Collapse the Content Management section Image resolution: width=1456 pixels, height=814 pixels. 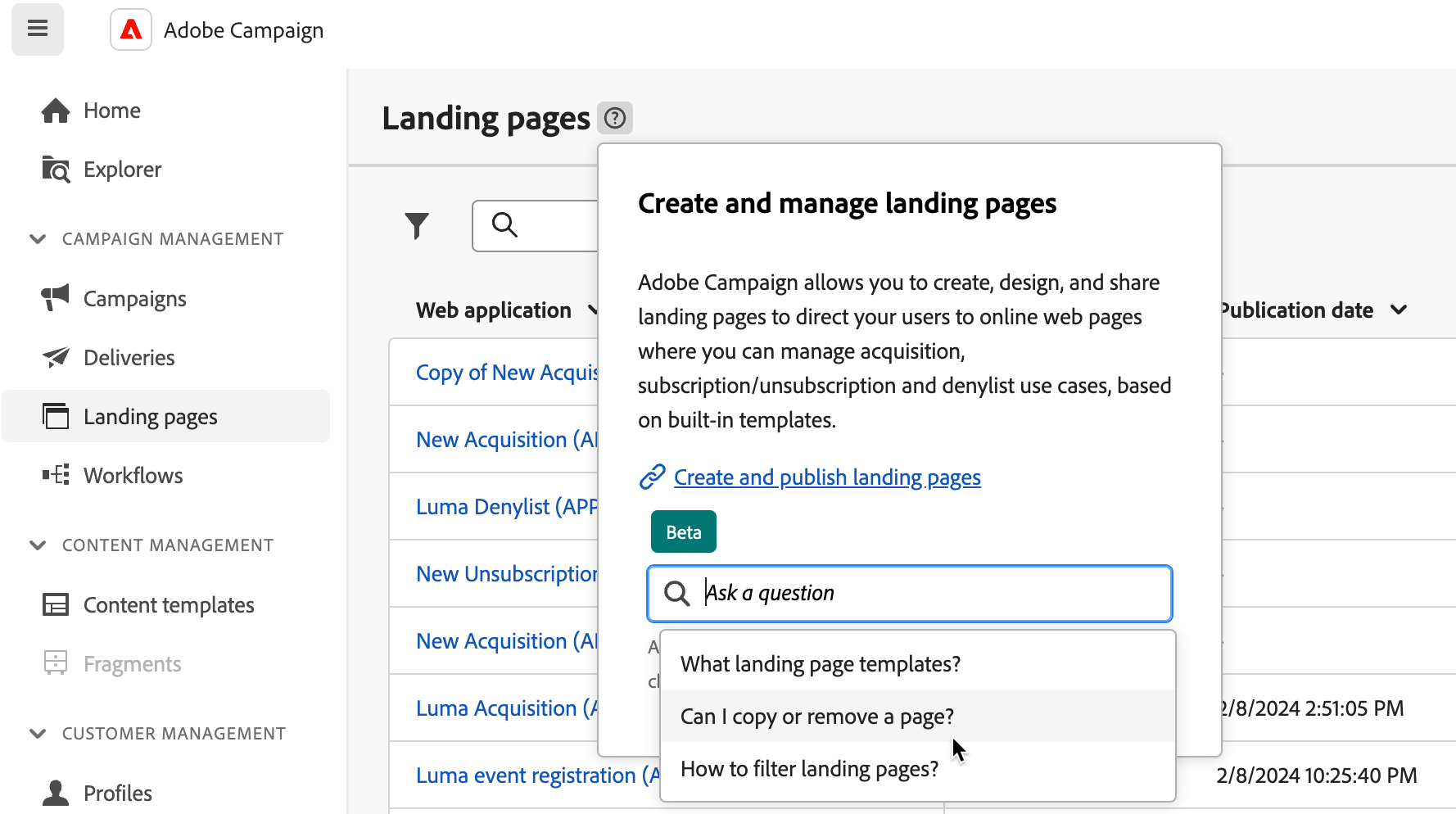pos(38,545)
